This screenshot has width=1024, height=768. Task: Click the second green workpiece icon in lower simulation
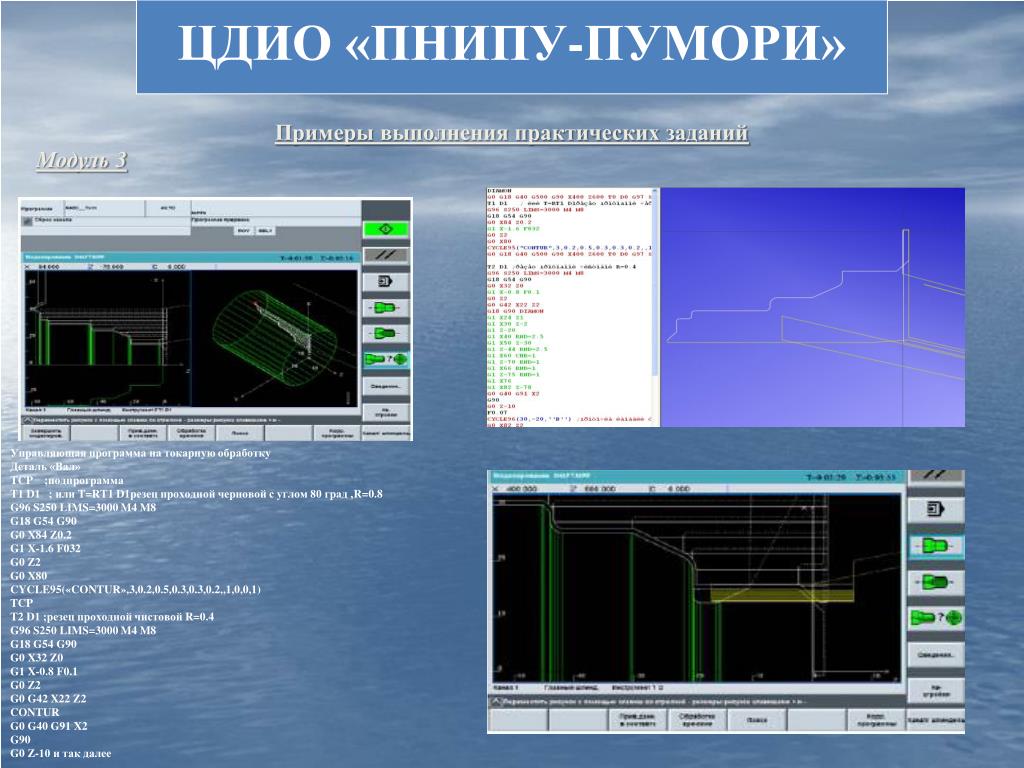click(936, 582)
